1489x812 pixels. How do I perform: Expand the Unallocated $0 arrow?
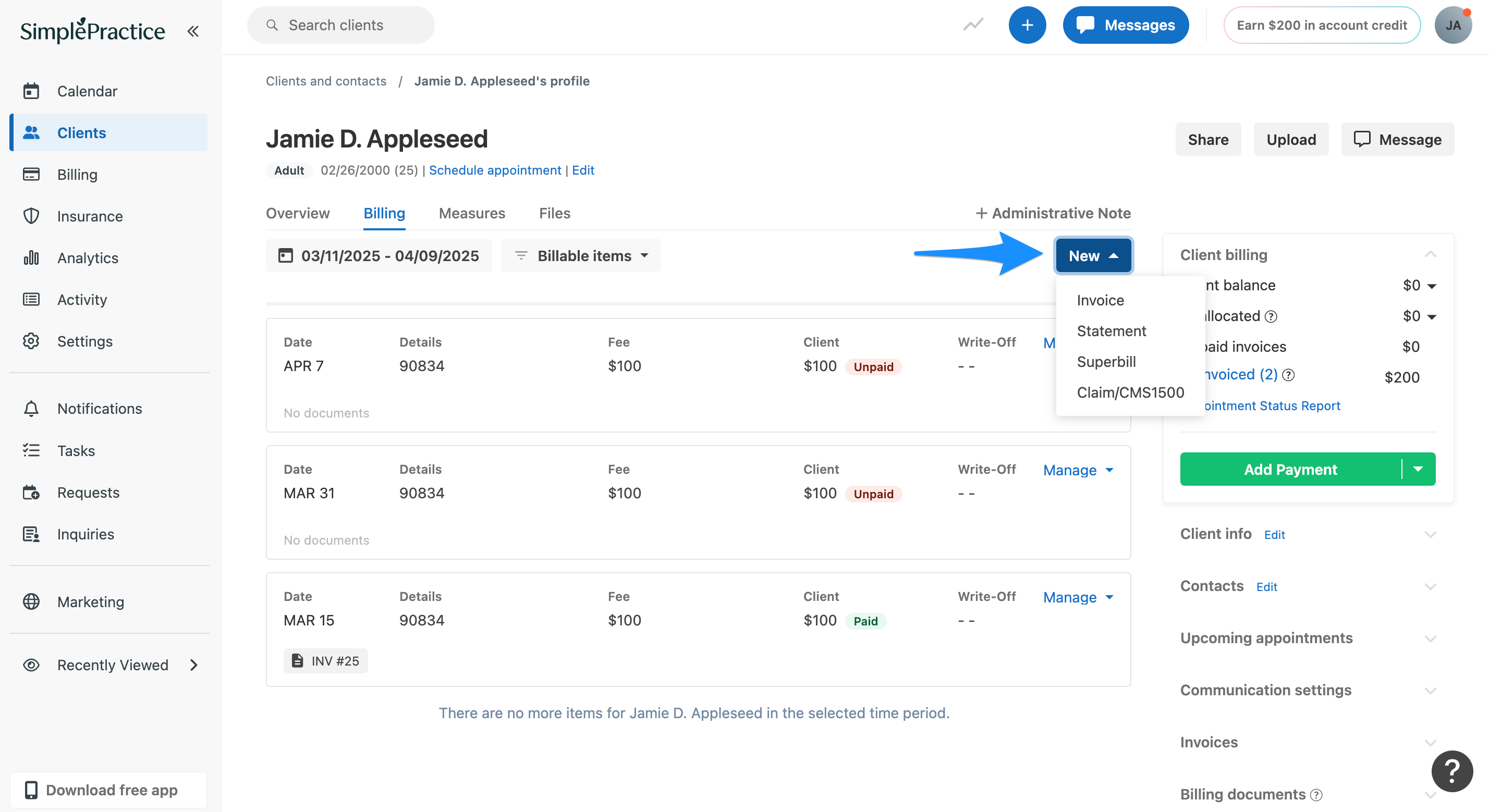pos(1432,317)
